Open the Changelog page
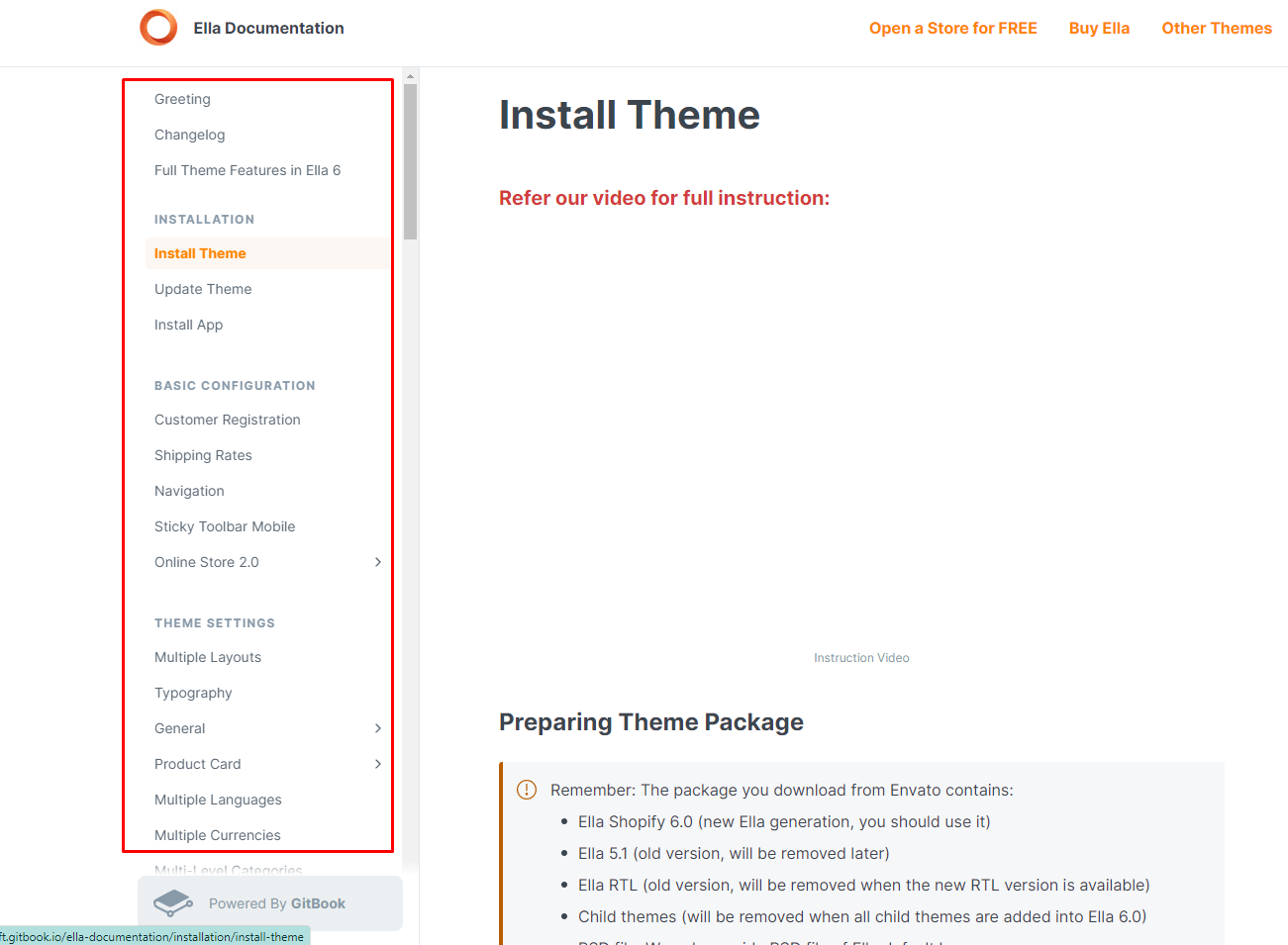 (190, 135)
